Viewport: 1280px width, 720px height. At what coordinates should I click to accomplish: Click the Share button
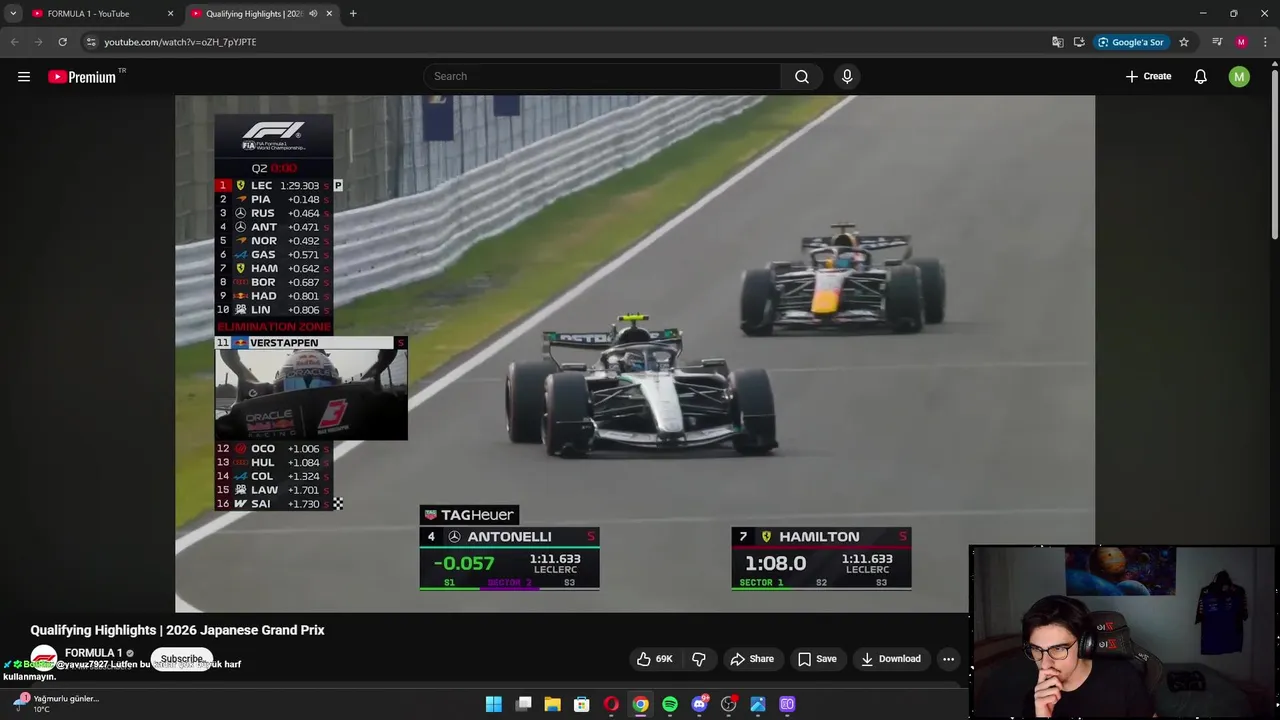click(752, 659)
